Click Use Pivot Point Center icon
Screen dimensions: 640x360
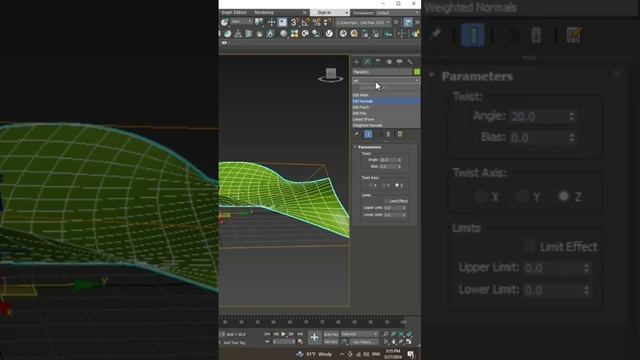[x=259, y=22]
